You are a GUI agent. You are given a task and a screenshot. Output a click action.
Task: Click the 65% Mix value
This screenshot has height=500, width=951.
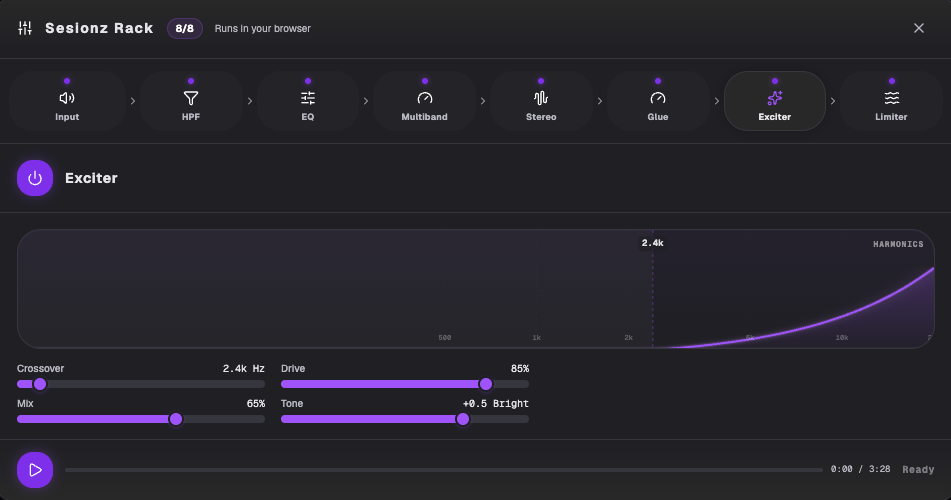point(256,404)
